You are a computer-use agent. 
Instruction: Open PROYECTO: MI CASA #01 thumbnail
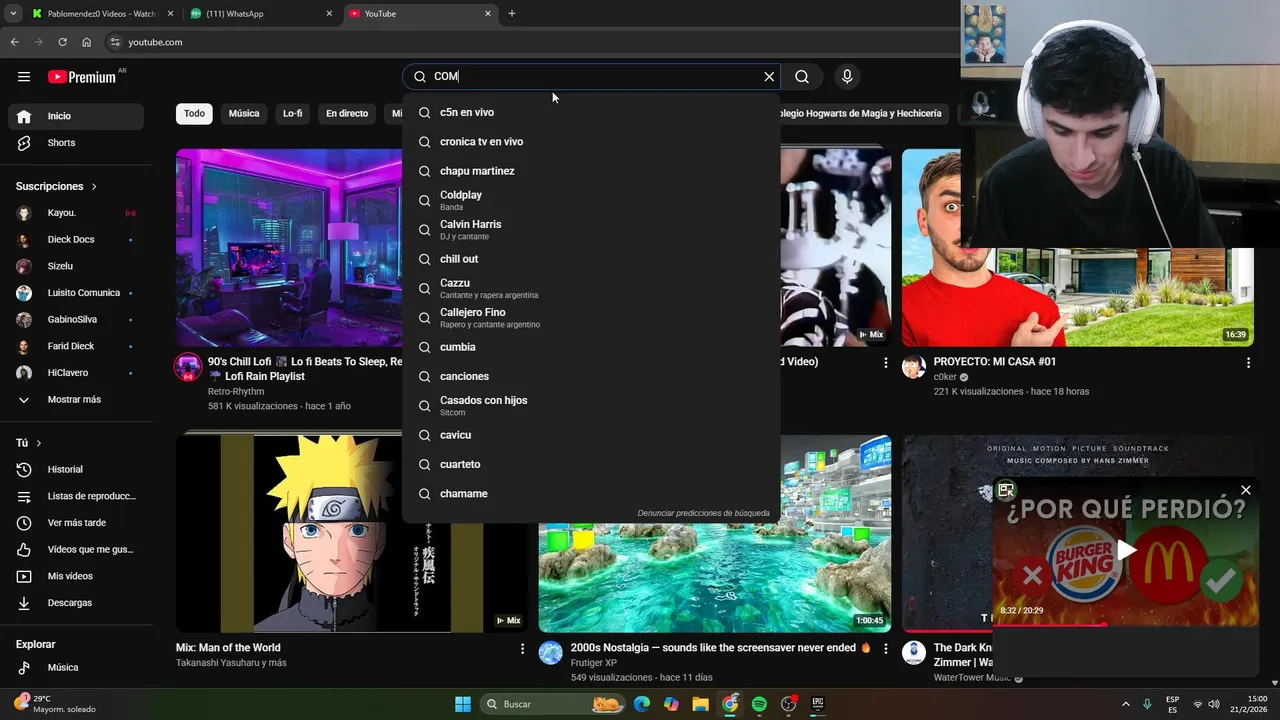1078,248
